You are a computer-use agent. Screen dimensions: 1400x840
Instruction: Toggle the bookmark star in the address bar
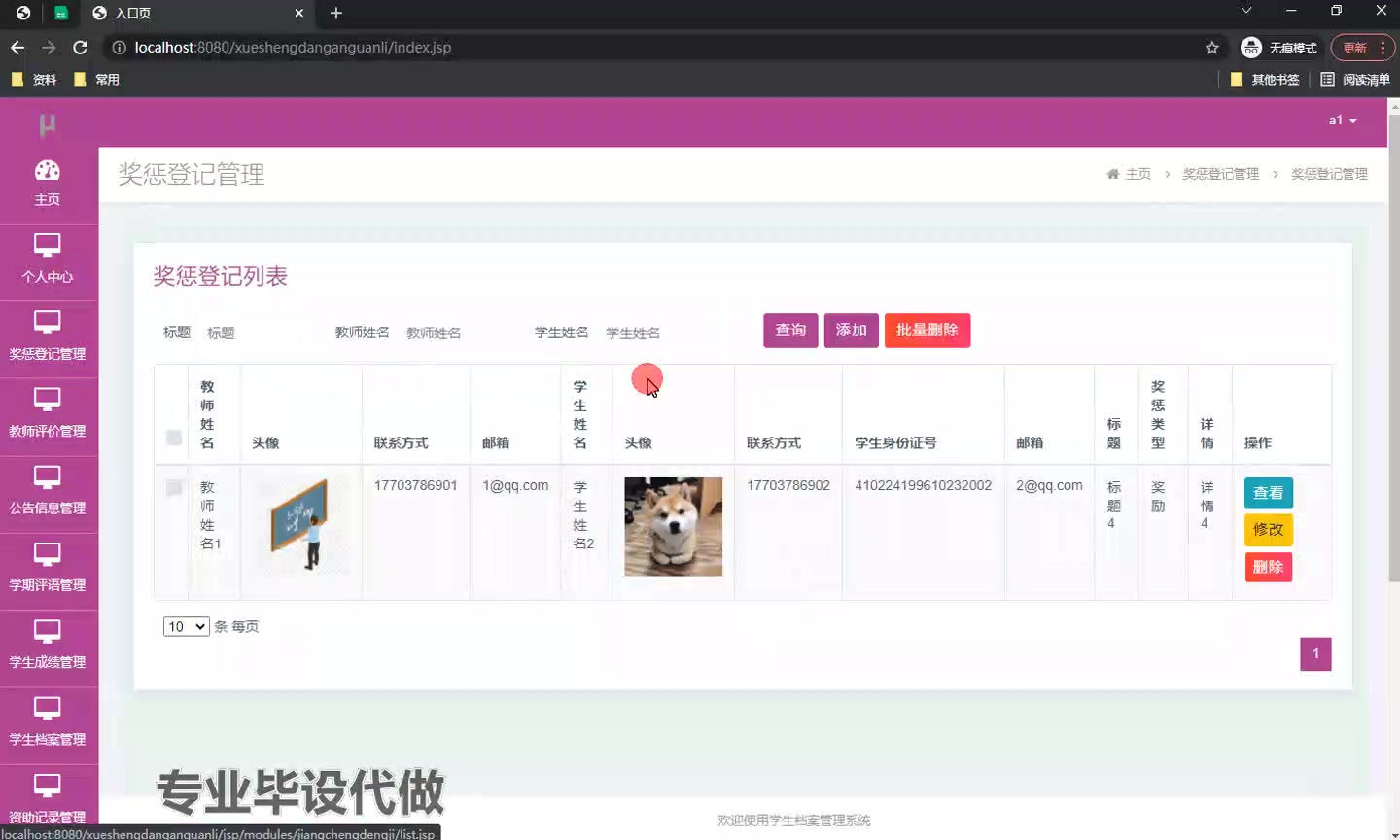[1212, 47]
